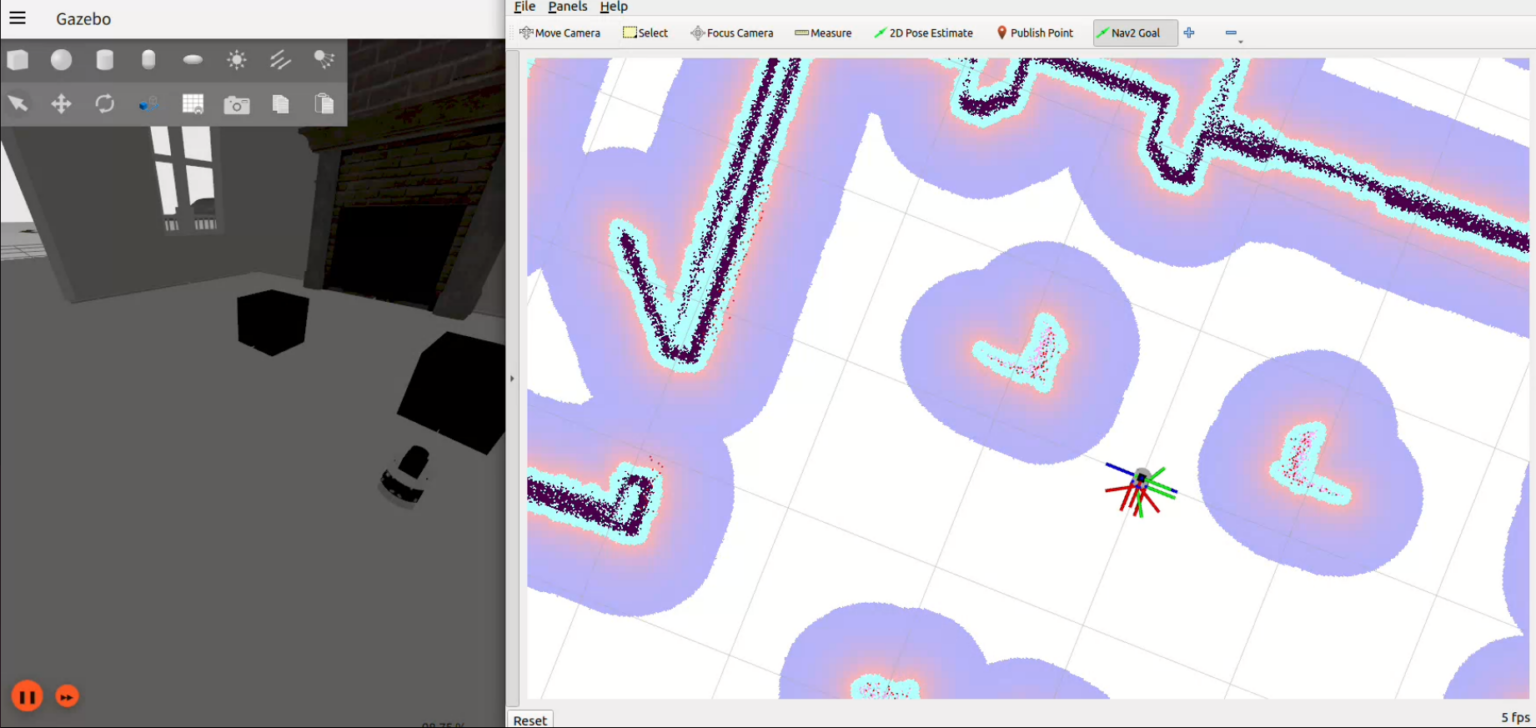Image resolution: width=1536 pixels, height=728 pixels.
Task: Switch to the Move Camera tool
Action: click(560, 33)
